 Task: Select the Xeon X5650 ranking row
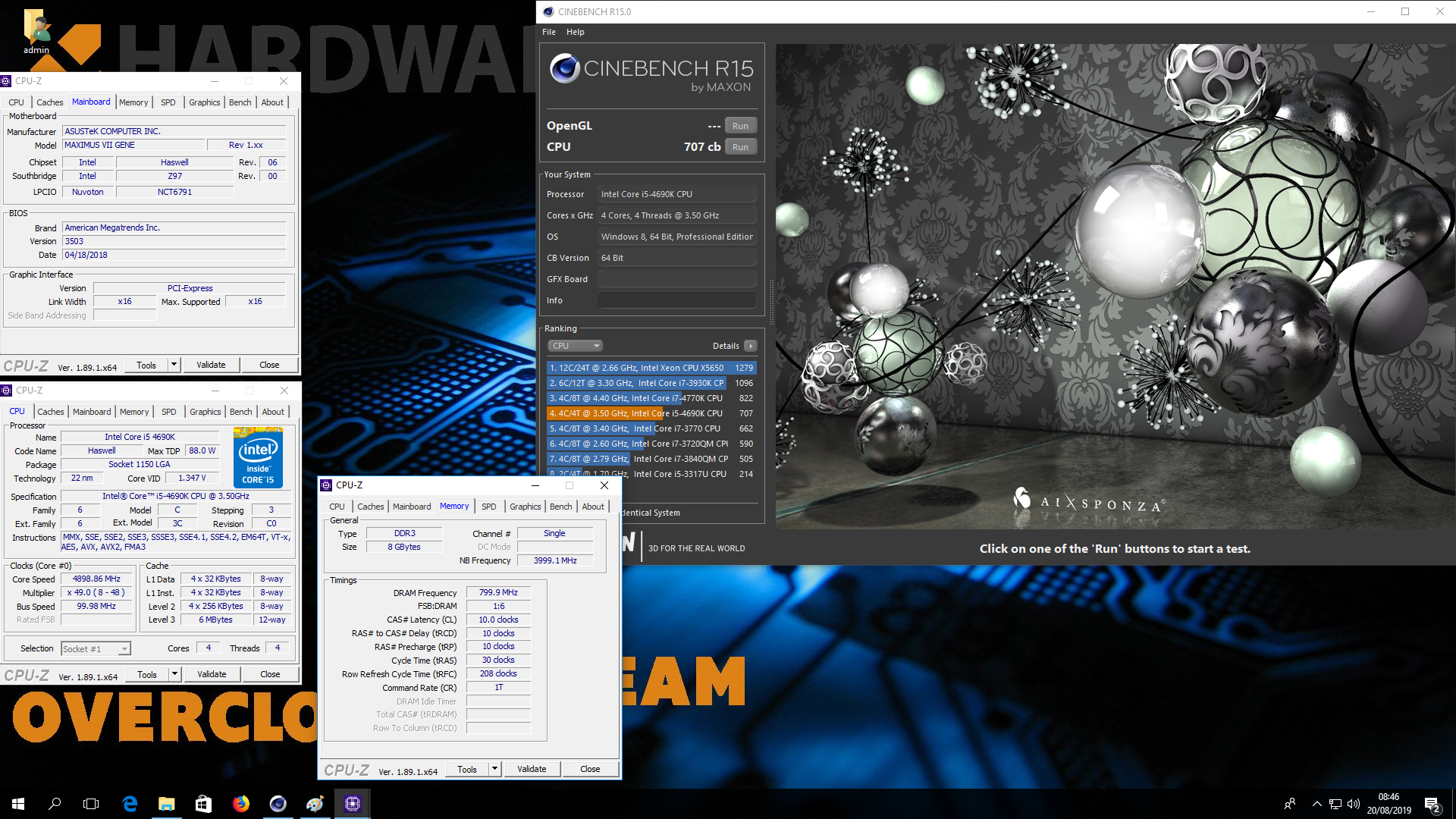pyautogui.click(x=651, y=368)
